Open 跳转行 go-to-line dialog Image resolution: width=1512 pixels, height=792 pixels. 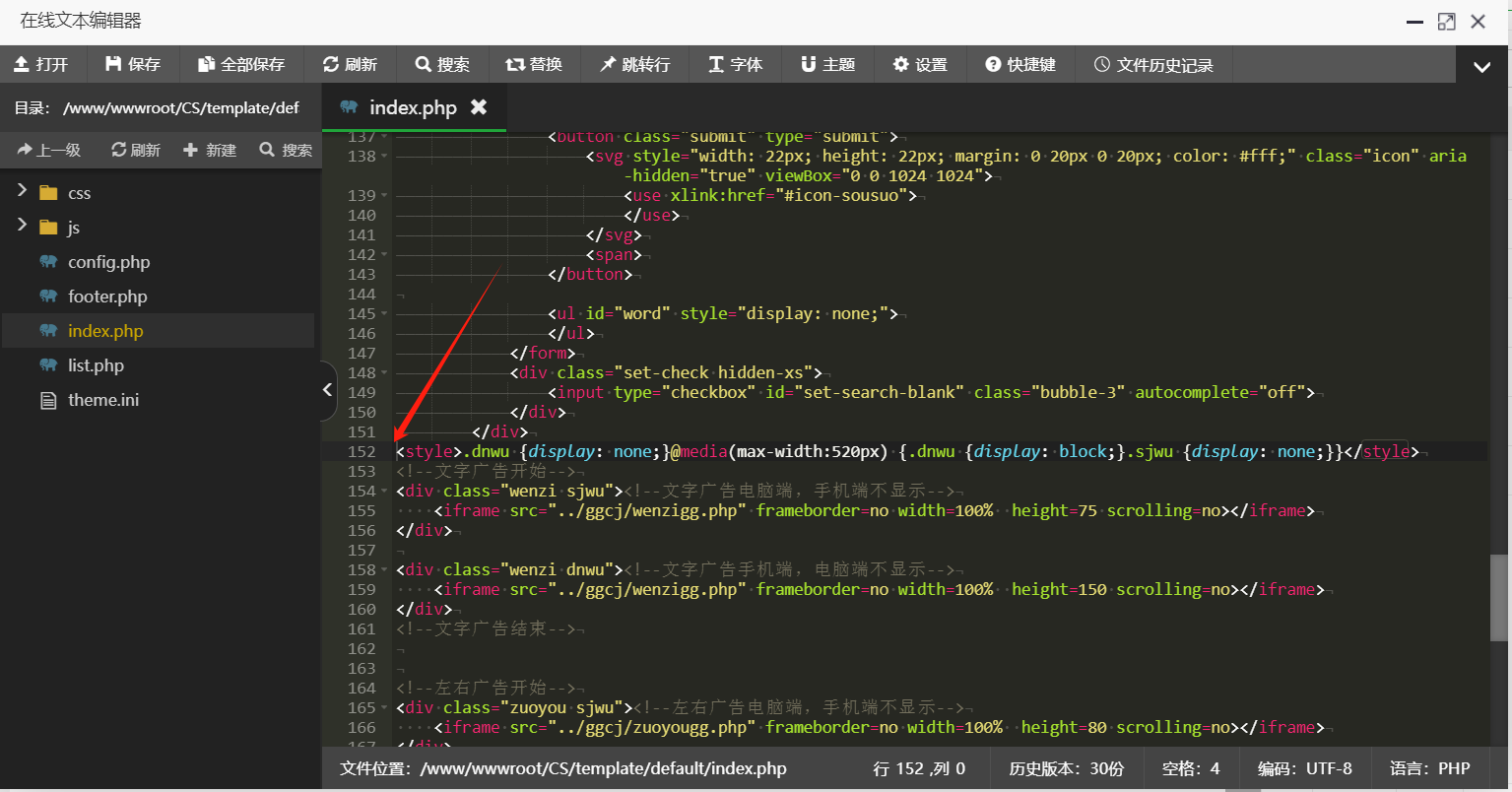tap(635, 64)
